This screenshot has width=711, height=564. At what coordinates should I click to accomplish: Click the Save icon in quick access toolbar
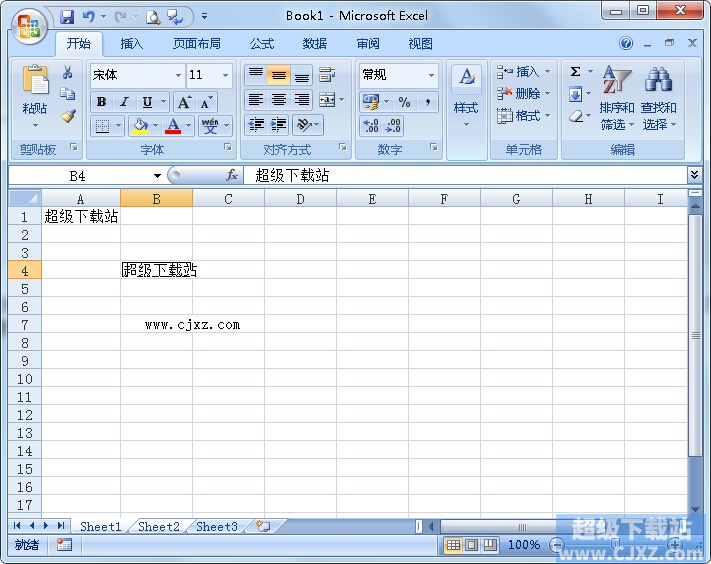[x=67, y=16]
